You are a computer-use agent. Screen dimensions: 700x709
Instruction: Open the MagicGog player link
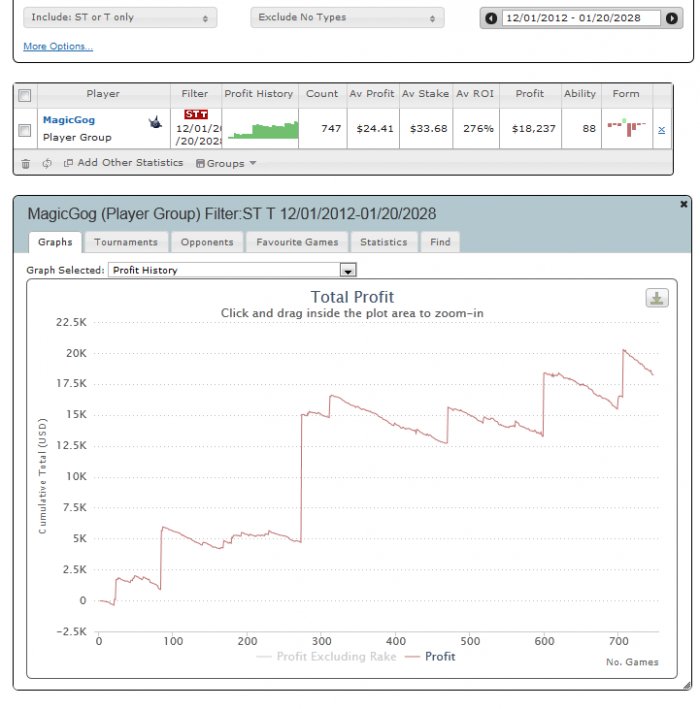[x=69, y=120]
